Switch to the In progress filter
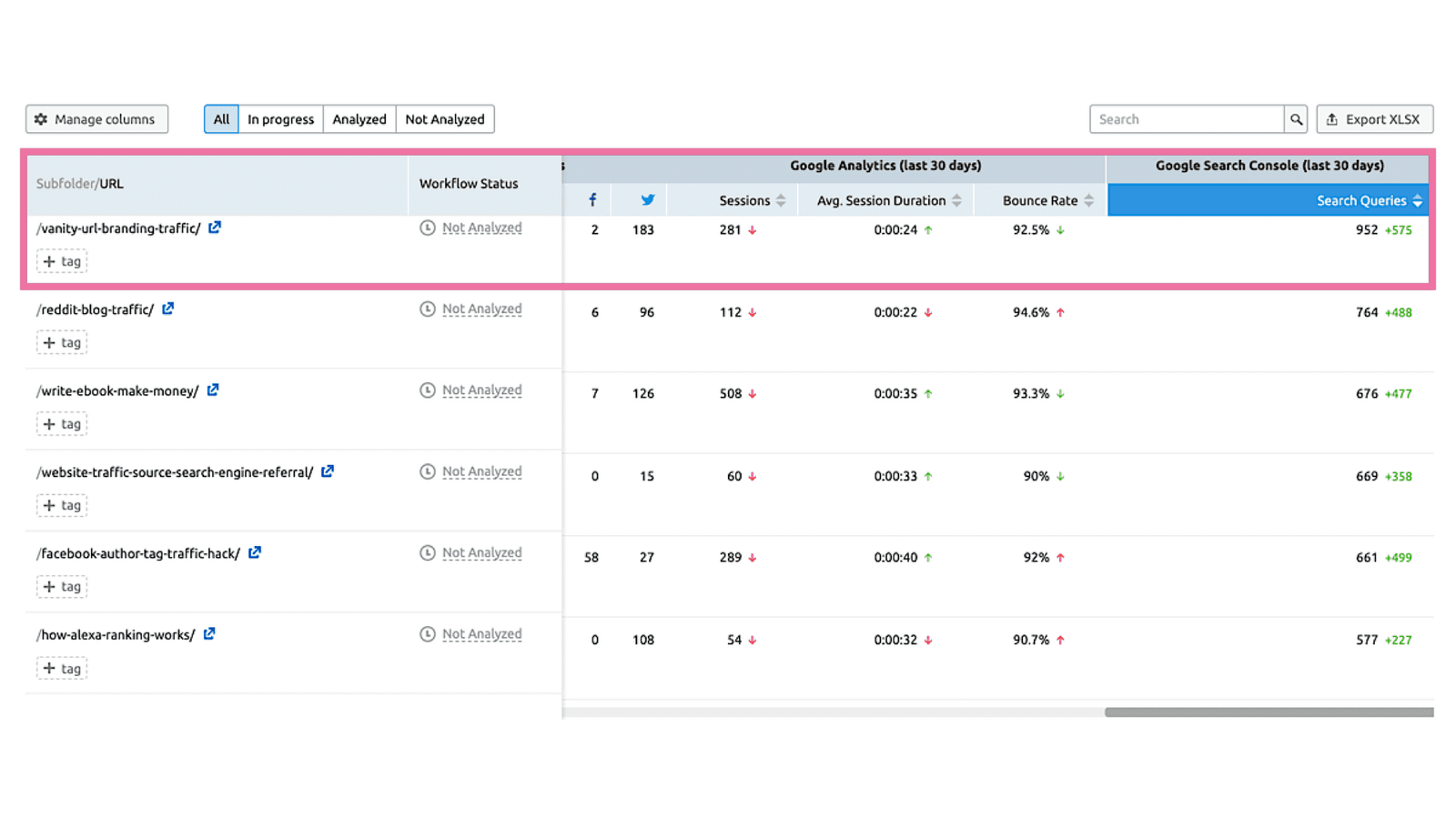This screenshot has height=819, width=1456. [280, 118]
